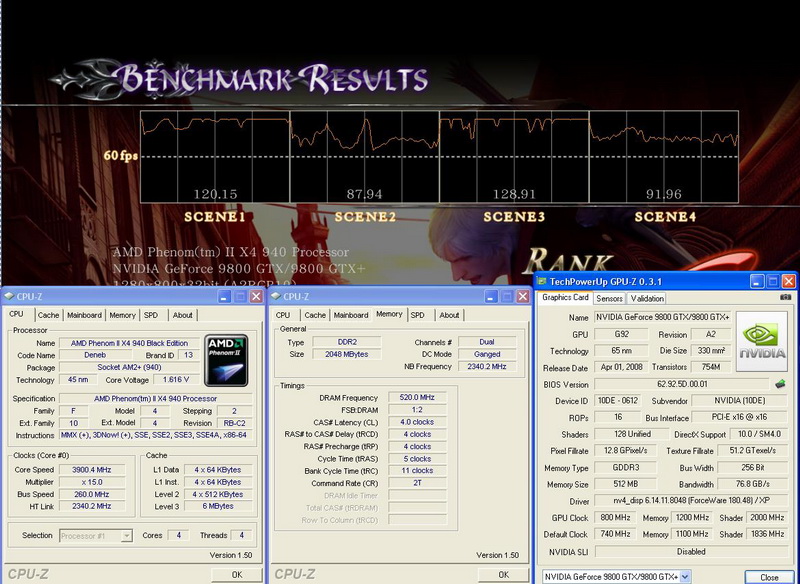The height and width of the screenshot is (584, 800).
Task: Click the Code Name Deneb value
Action: 95,356
